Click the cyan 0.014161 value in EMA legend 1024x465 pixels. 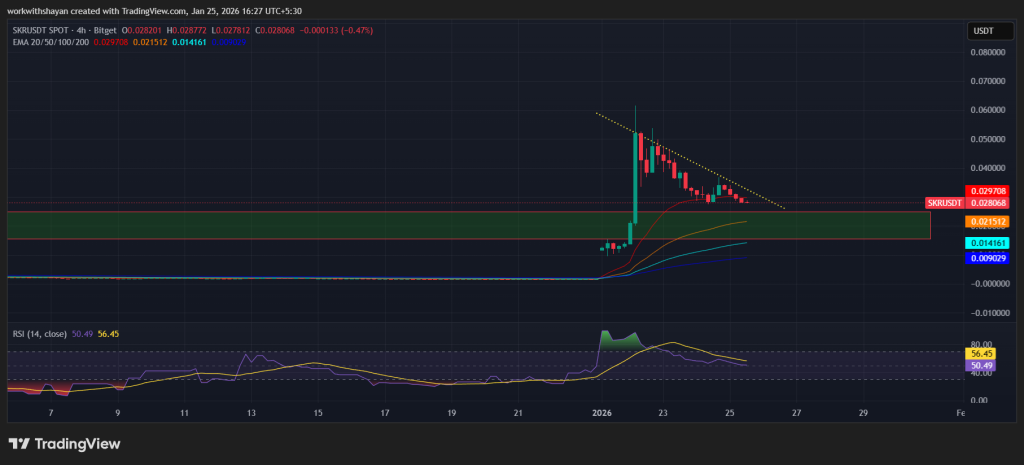[x=189, y=42]
